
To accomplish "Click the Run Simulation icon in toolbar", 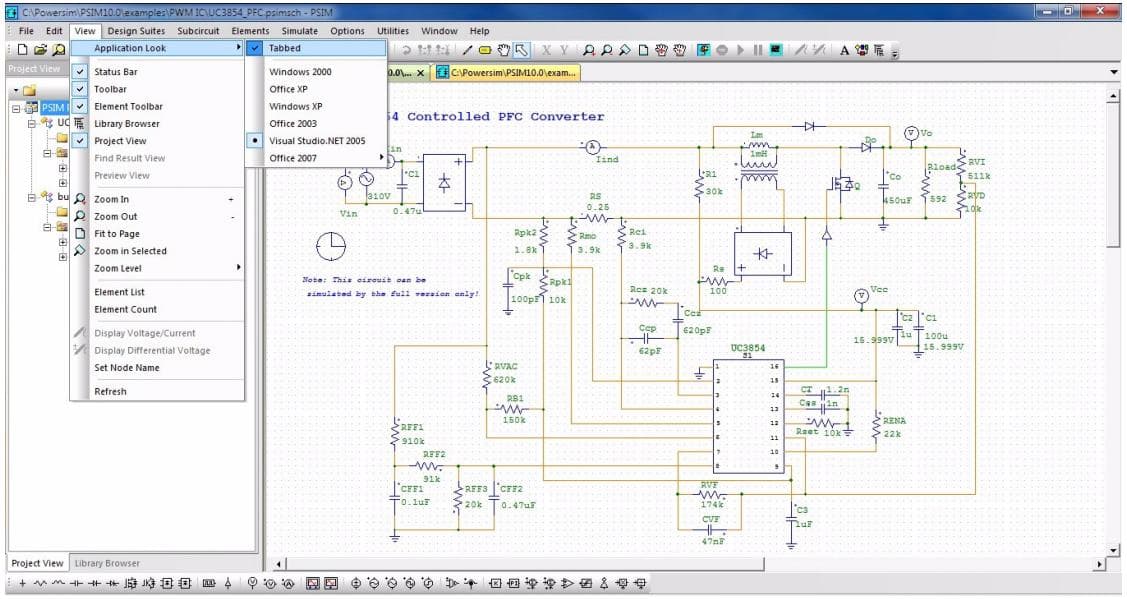I will [x=704, y=50].
